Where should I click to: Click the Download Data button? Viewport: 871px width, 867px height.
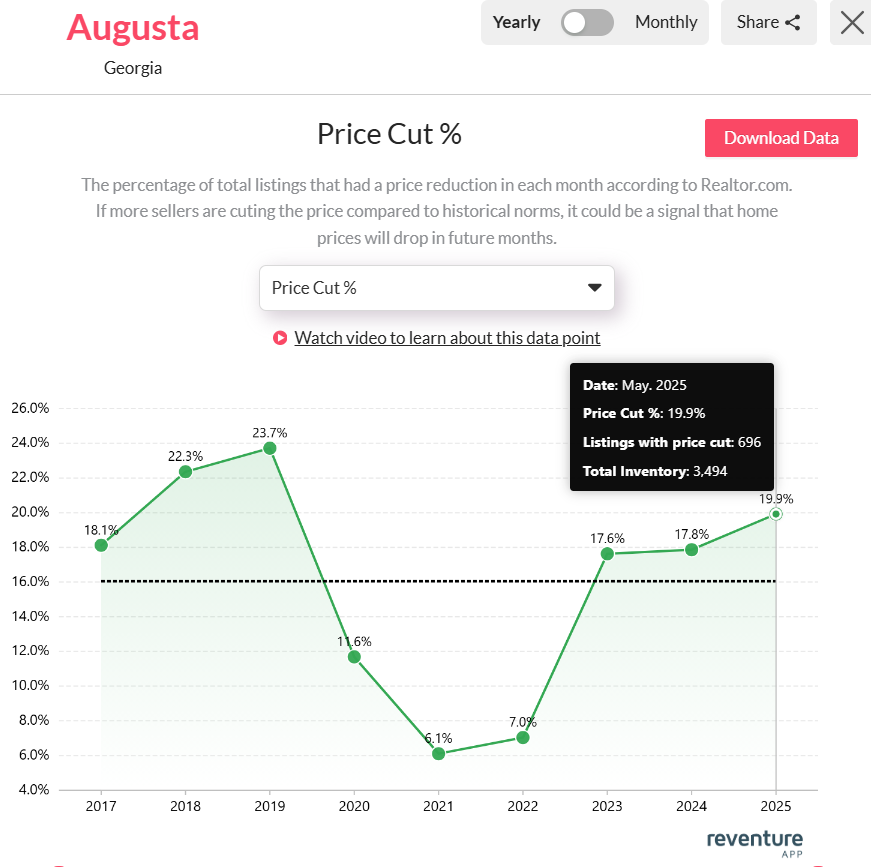(x=781, y=138)
